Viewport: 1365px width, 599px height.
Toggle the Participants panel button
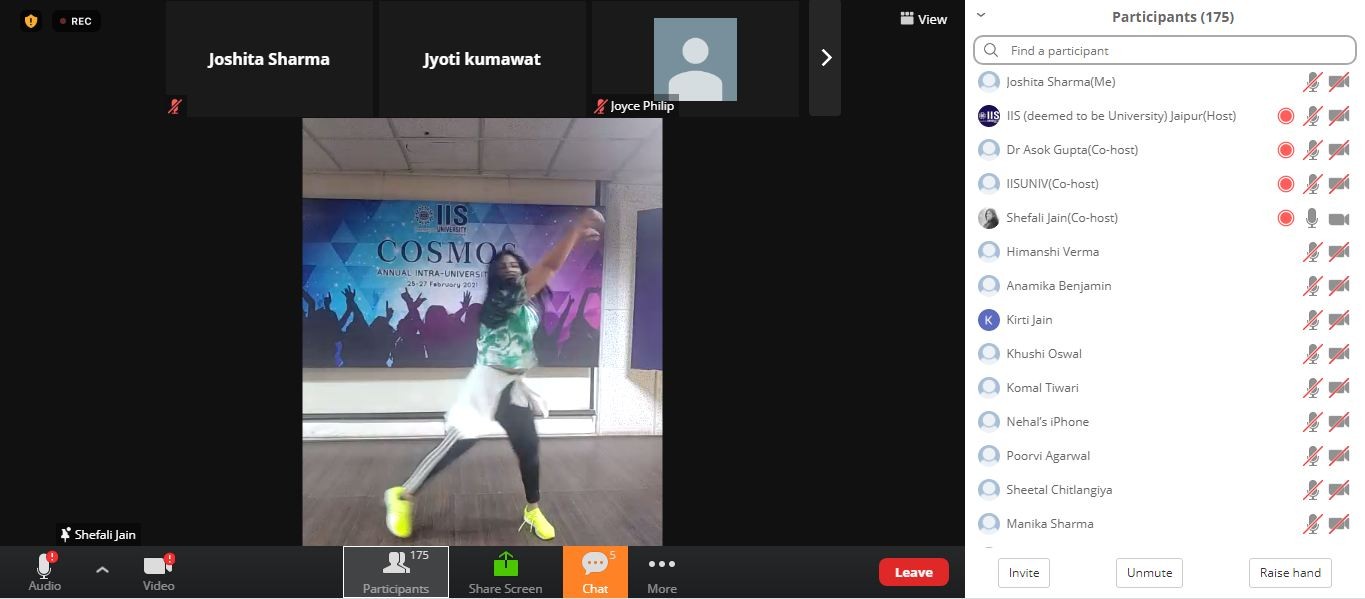(x=396, y=572)
